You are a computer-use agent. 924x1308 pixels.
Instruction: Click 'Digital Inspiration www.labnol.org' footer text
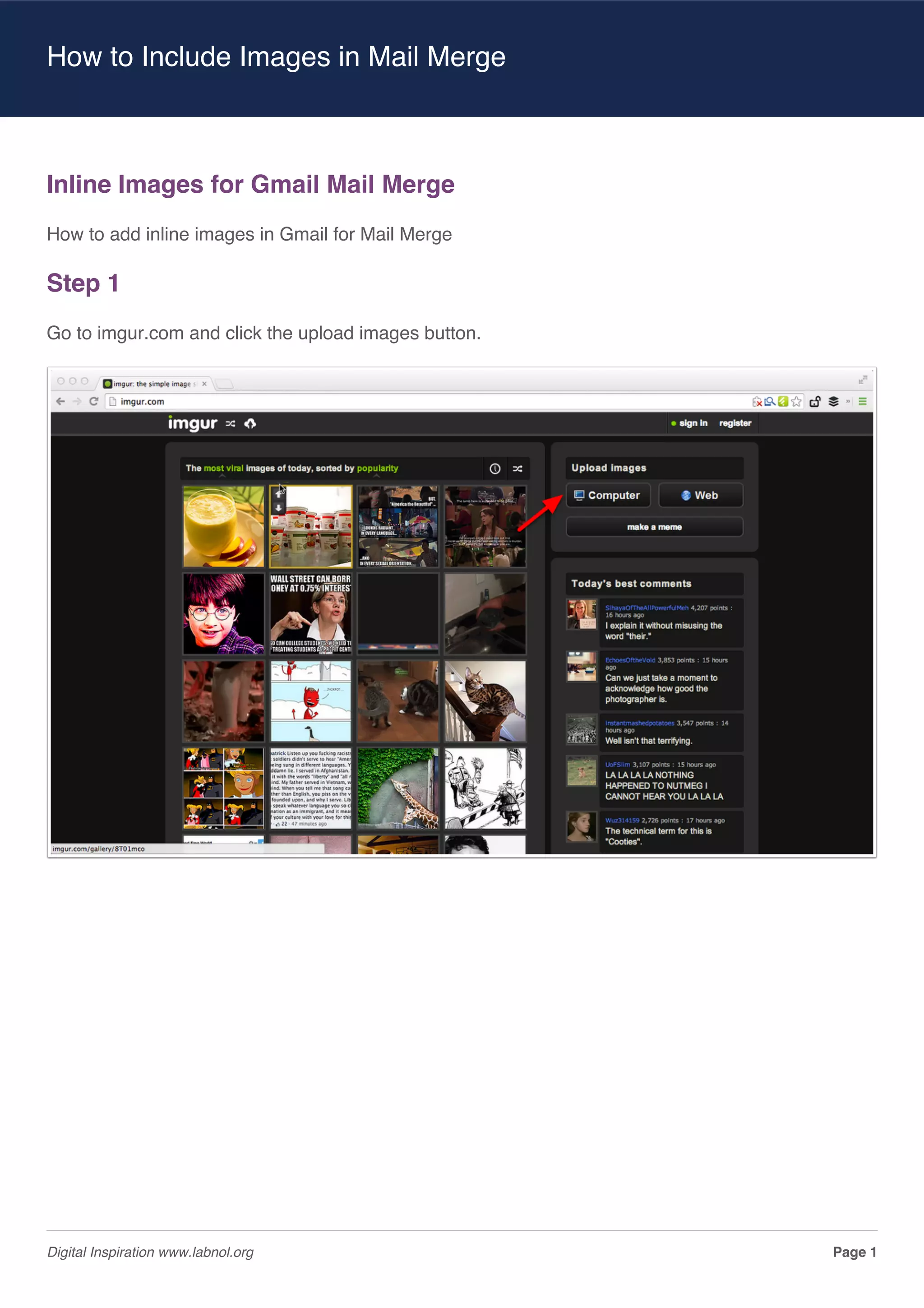coord(150,1252)
